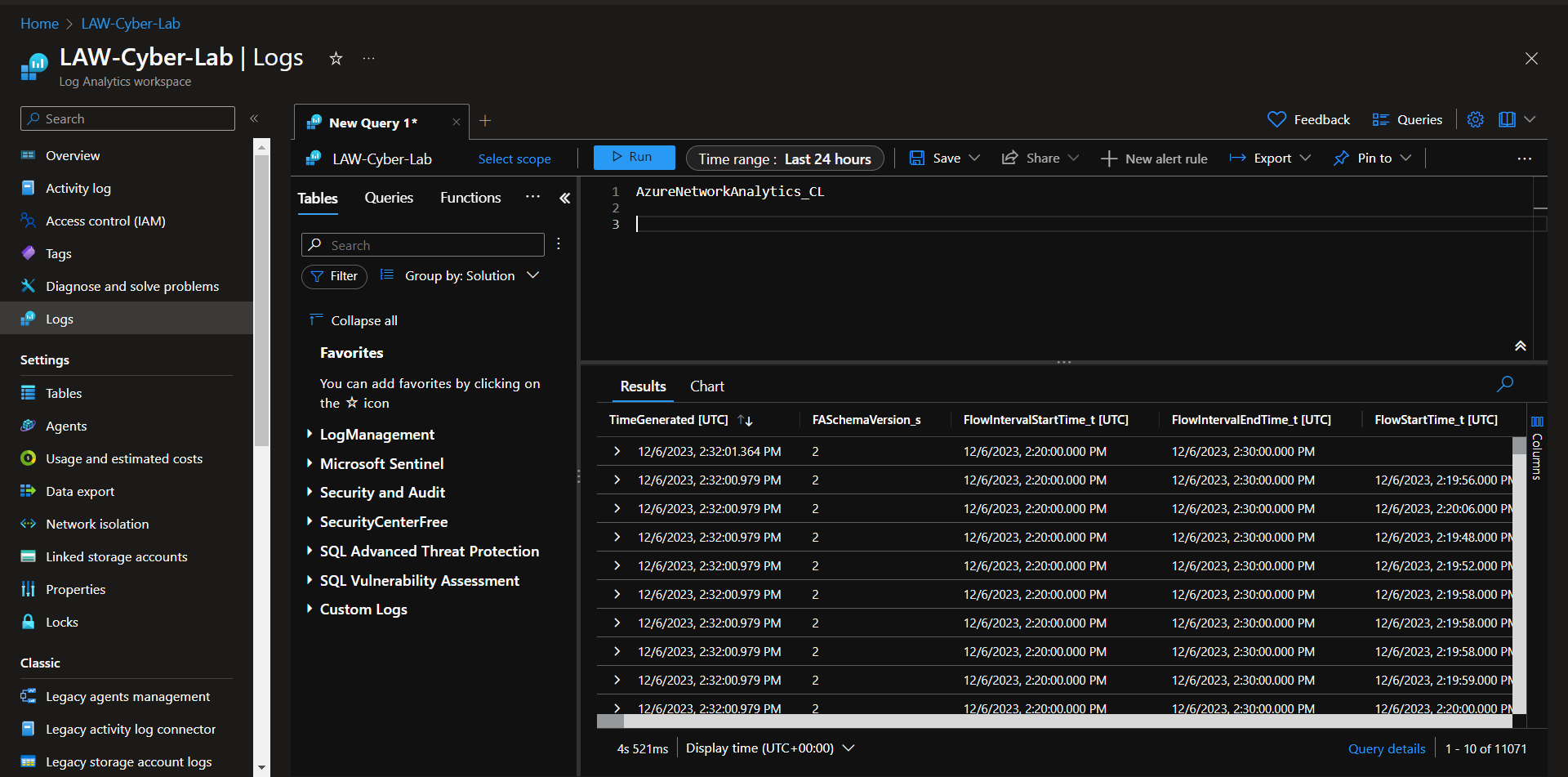Click Select scope link
Viewport: 1568px width, 777px height.
point(514,159)
